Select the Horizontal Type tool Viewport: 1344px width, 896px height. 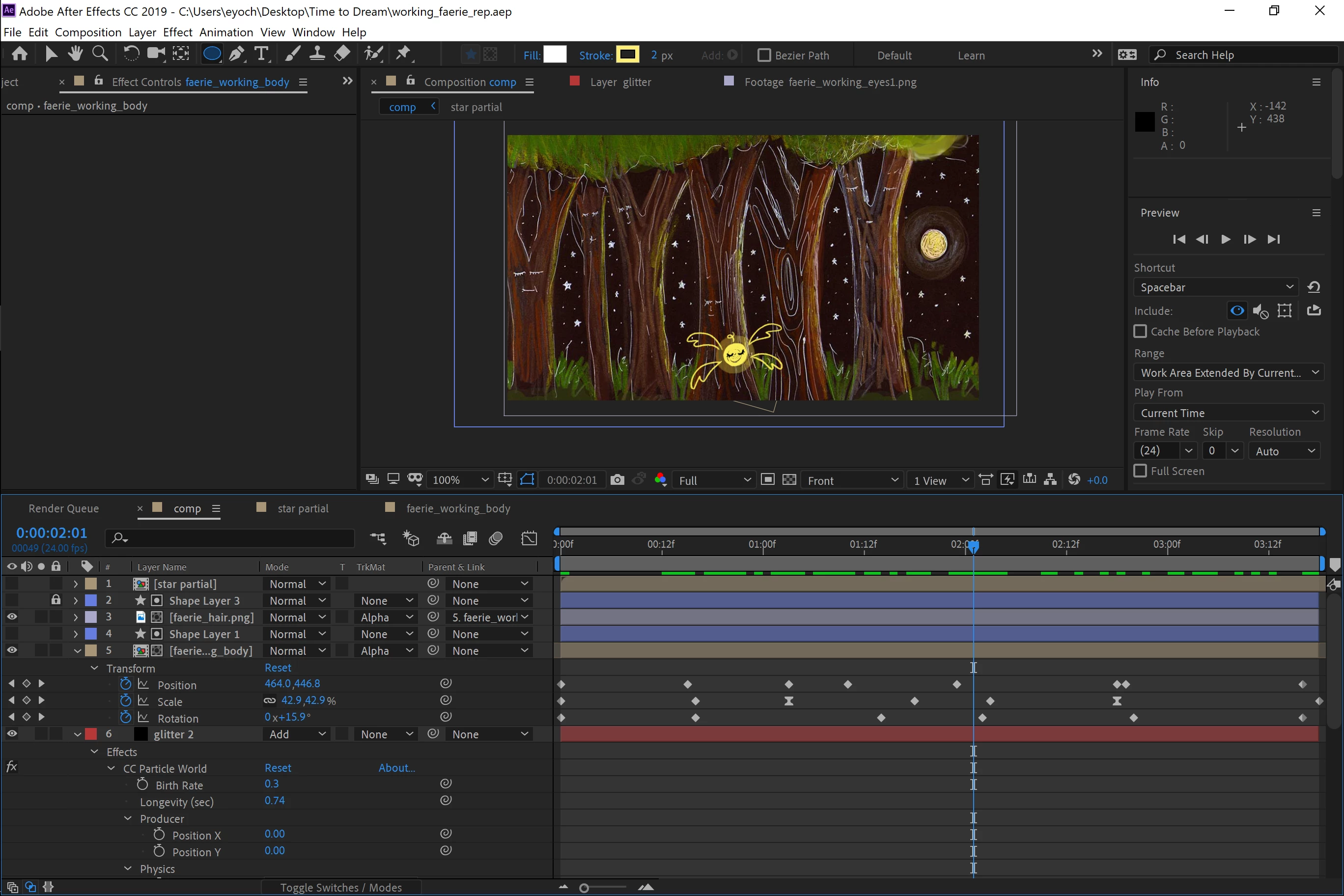click(261, 55)
